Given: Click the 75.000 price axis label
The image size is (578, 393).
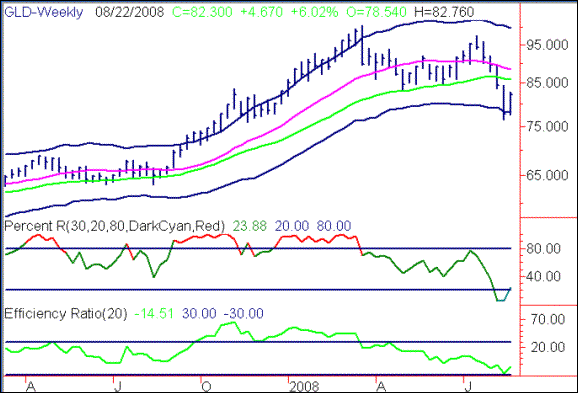Looking at the screenshot, I should coord(547,126).
